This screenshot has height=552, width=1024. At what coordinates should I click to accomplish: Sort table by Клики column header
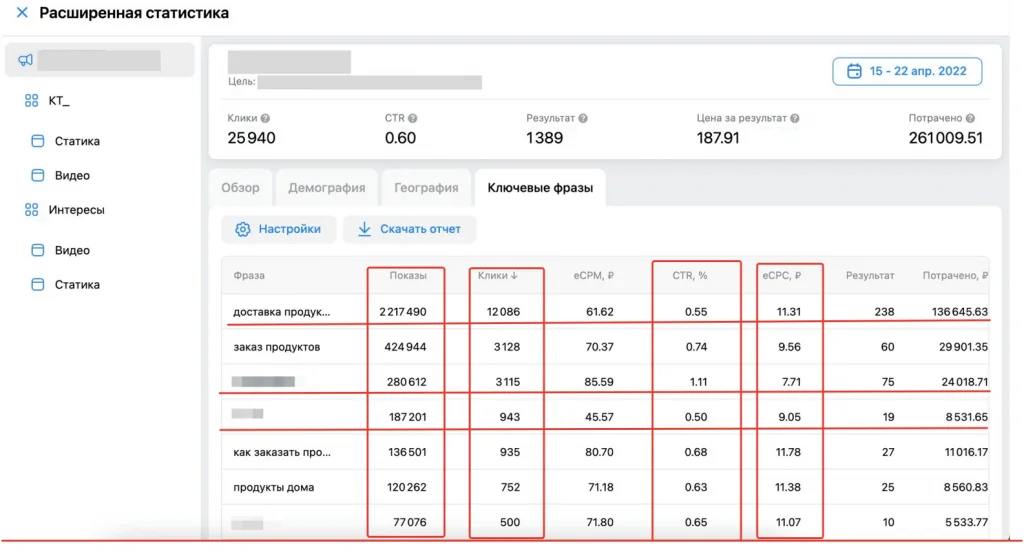point(497,275)
